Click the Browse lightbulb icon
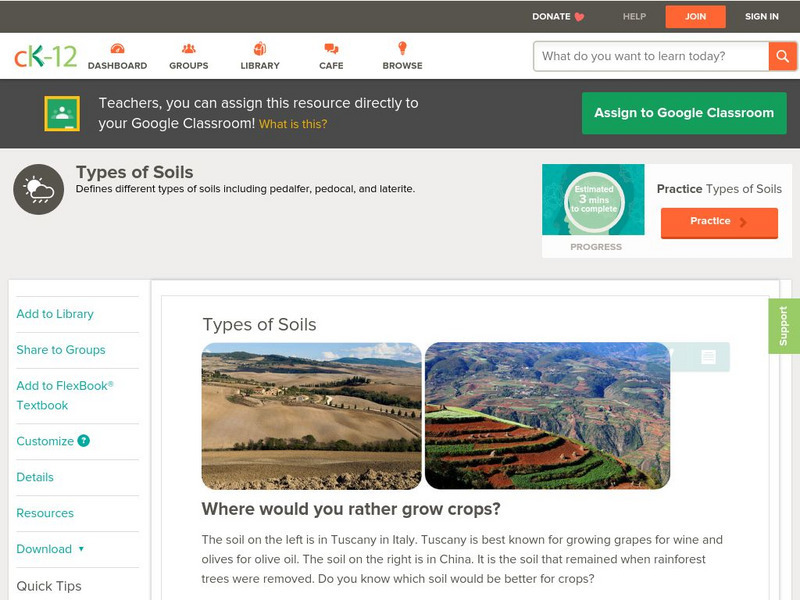This screenshot has height=600, width=800. click(402, 49)
